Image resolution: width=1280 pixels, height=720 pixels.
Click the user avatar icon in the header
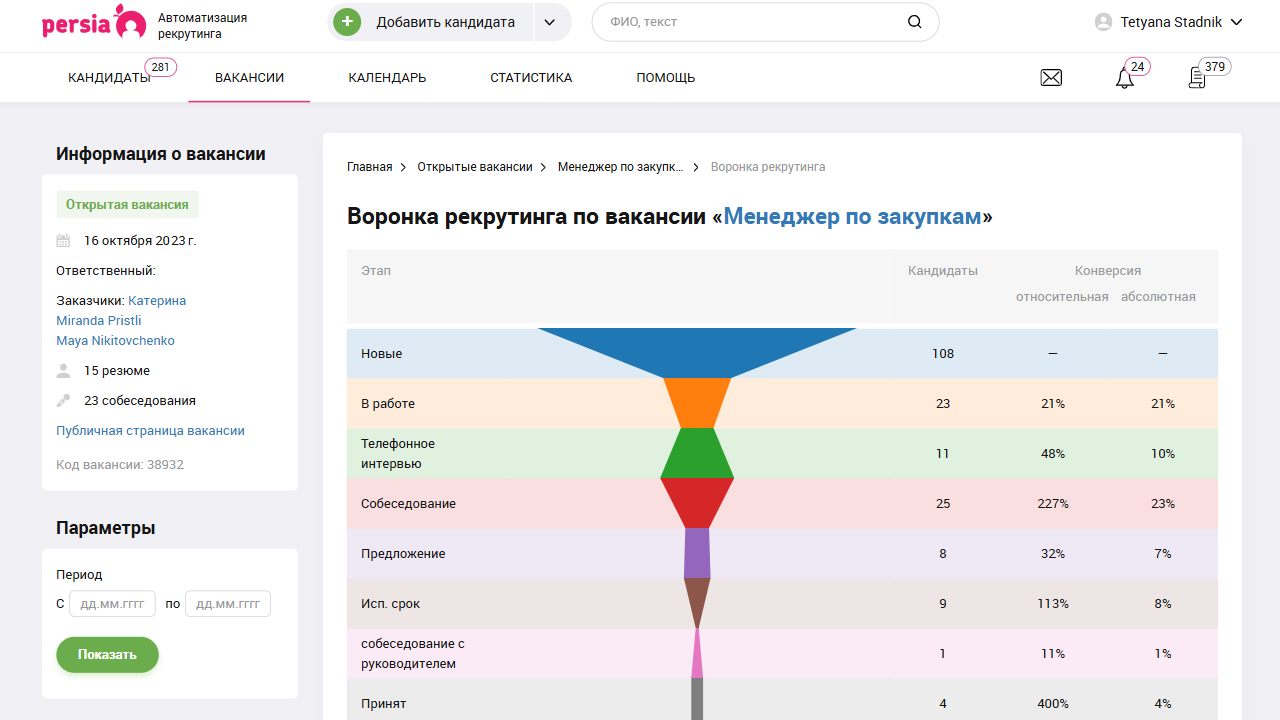pyautogui.click(x=1102, y=21)
